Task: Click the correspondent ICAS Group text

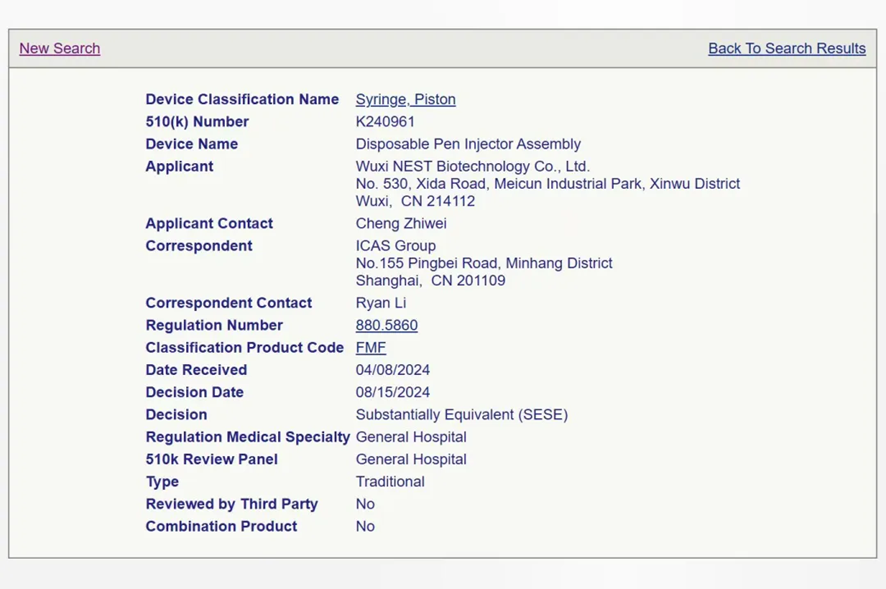Action: [395, 246]
